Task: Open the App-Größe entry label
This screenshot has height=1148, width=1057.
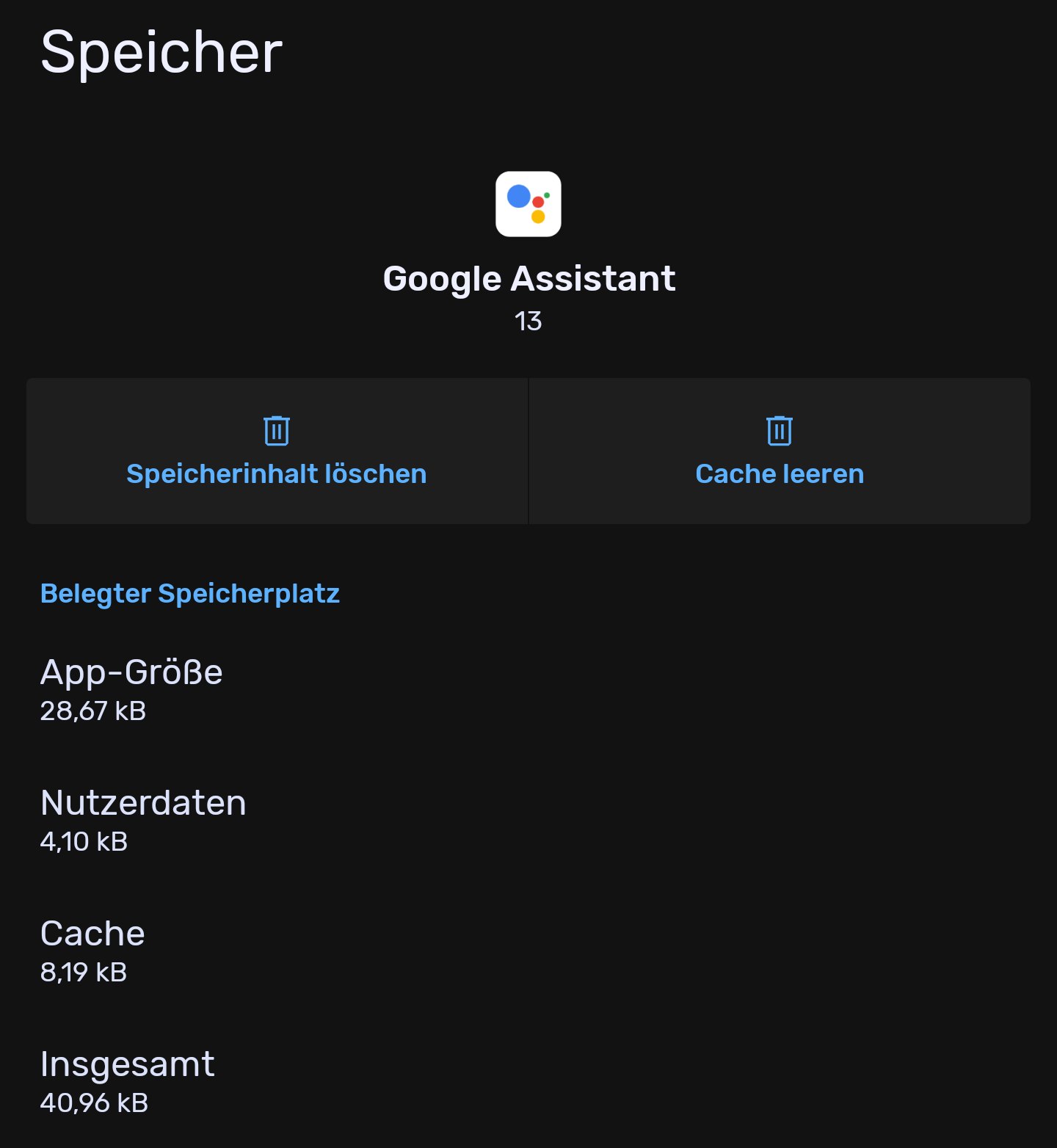Action: (x=131, y=672)
